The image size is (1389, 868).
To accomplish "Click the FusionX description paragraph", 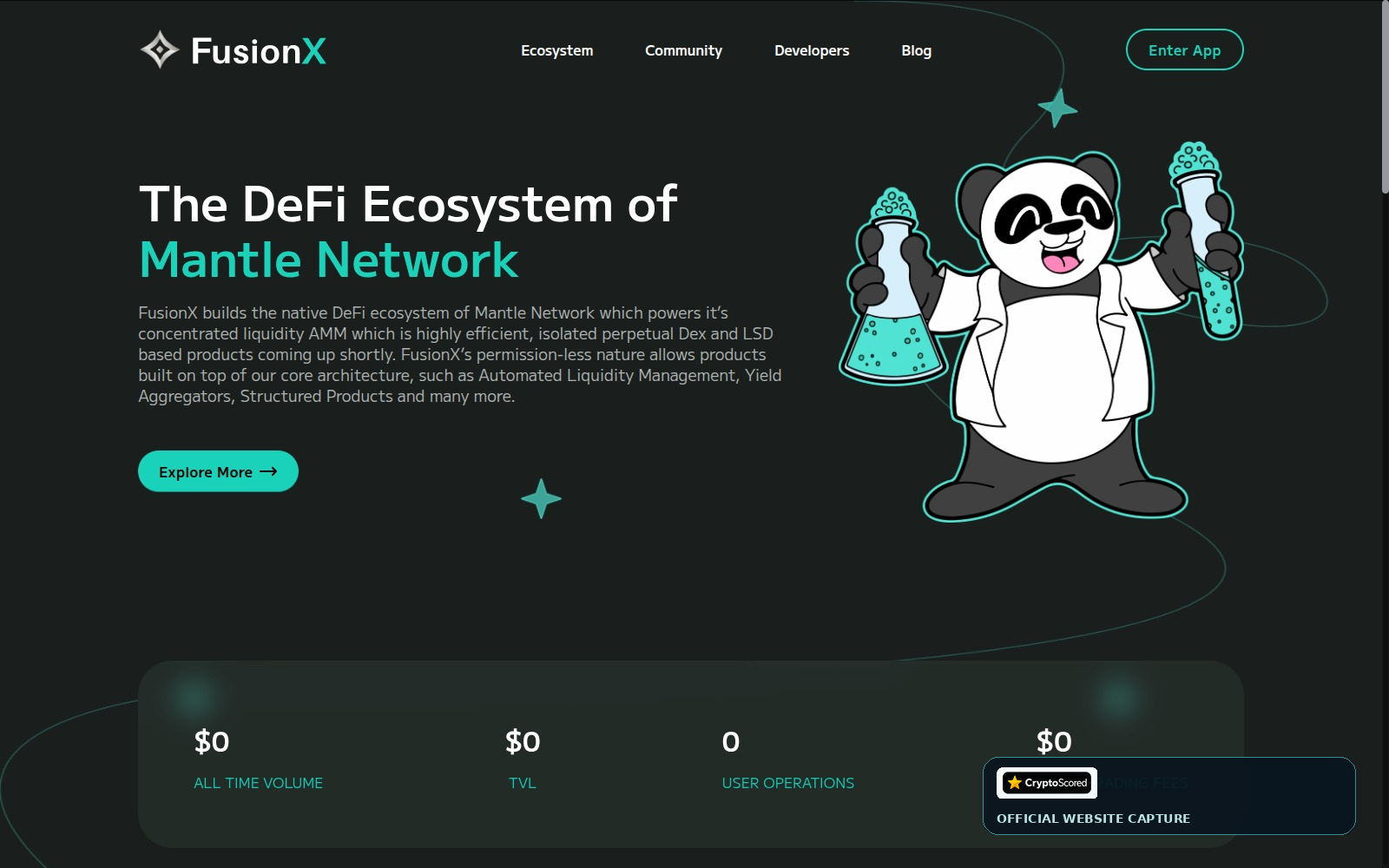I will (x=460, y=354).
